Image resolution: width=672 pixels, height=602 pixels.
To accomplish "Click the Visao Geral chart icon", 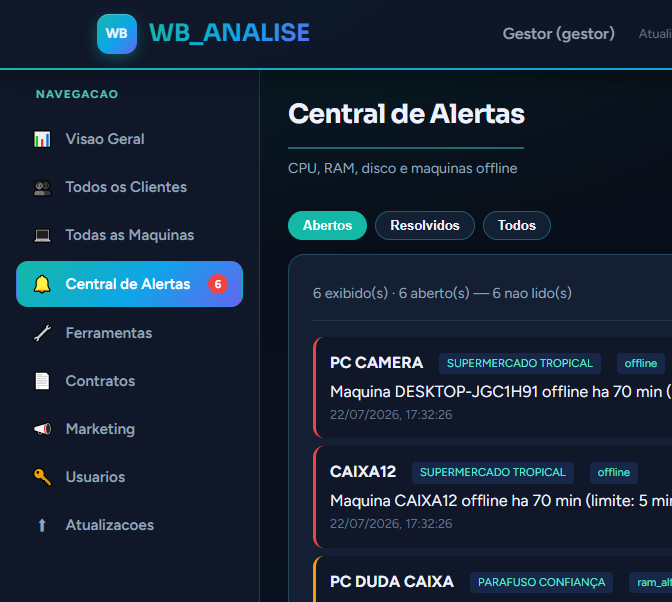I will [x=42, y=139].
